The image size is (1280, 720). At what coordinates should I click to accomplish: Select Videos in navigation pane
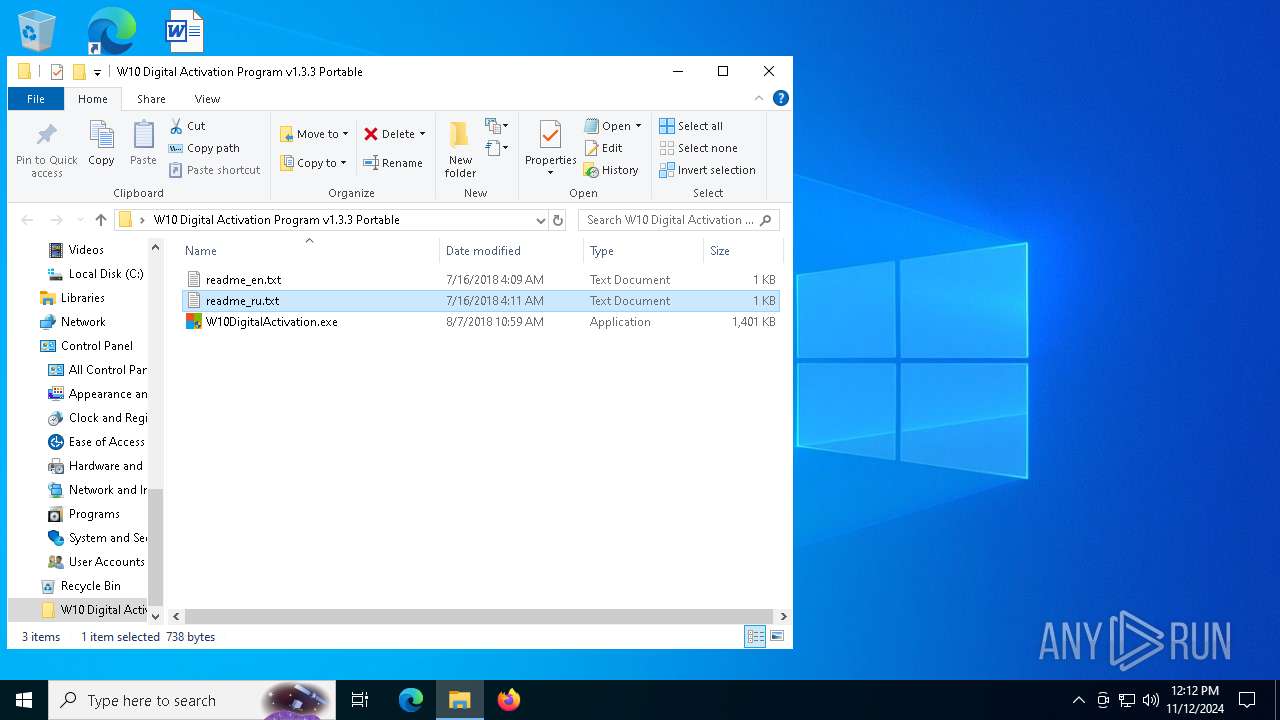point(86,250)
